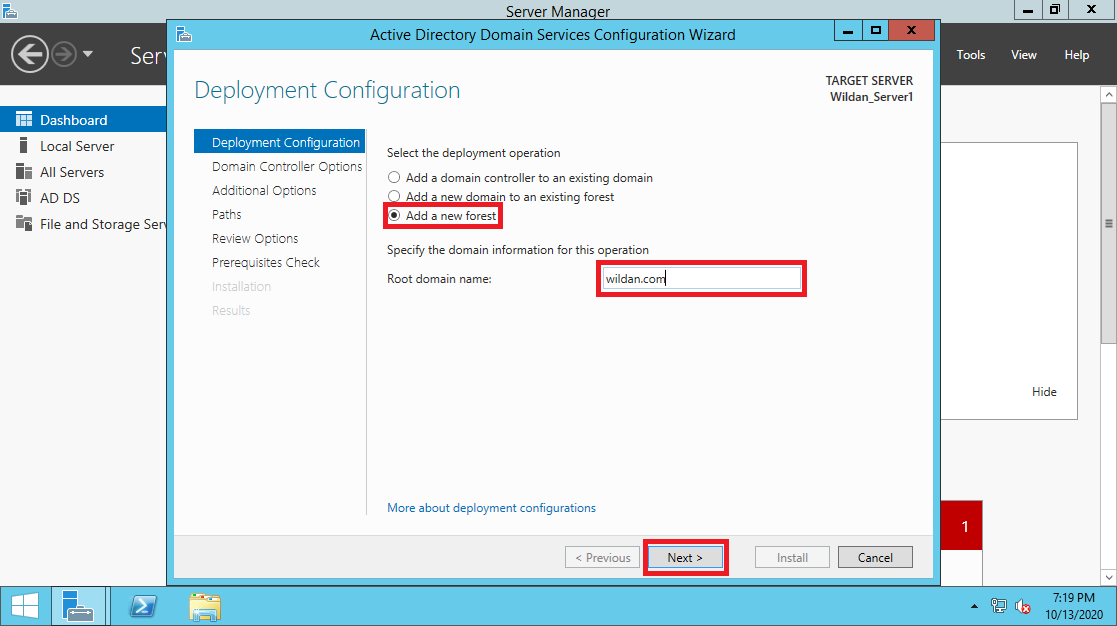The width and height of the screenshot is (1117, 626).
Task: Open Server Manager from the taskbar
Action: tap(78, 607)
